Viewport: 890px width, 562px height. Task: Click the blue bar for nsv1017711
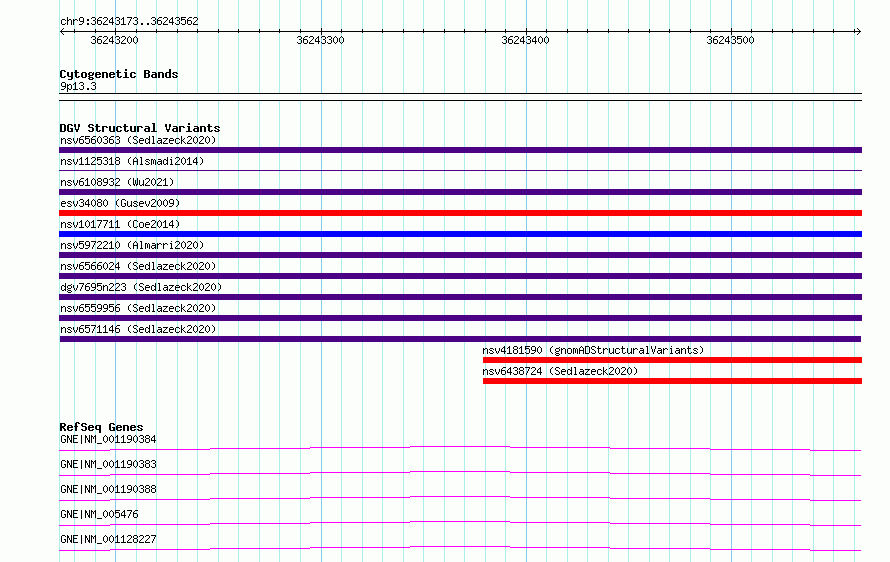460,234
